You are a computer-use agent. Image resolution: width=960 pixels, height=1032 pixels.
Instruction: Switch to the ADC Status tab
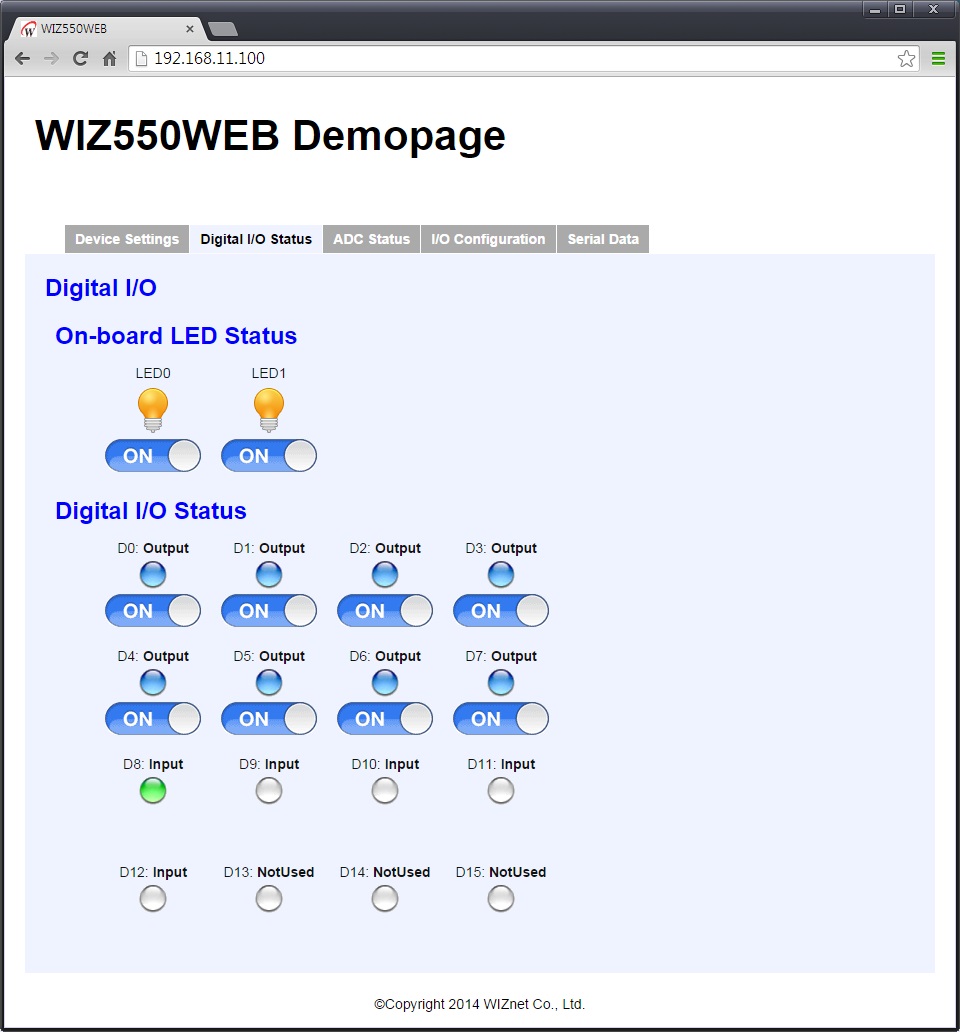coord(371,239)
